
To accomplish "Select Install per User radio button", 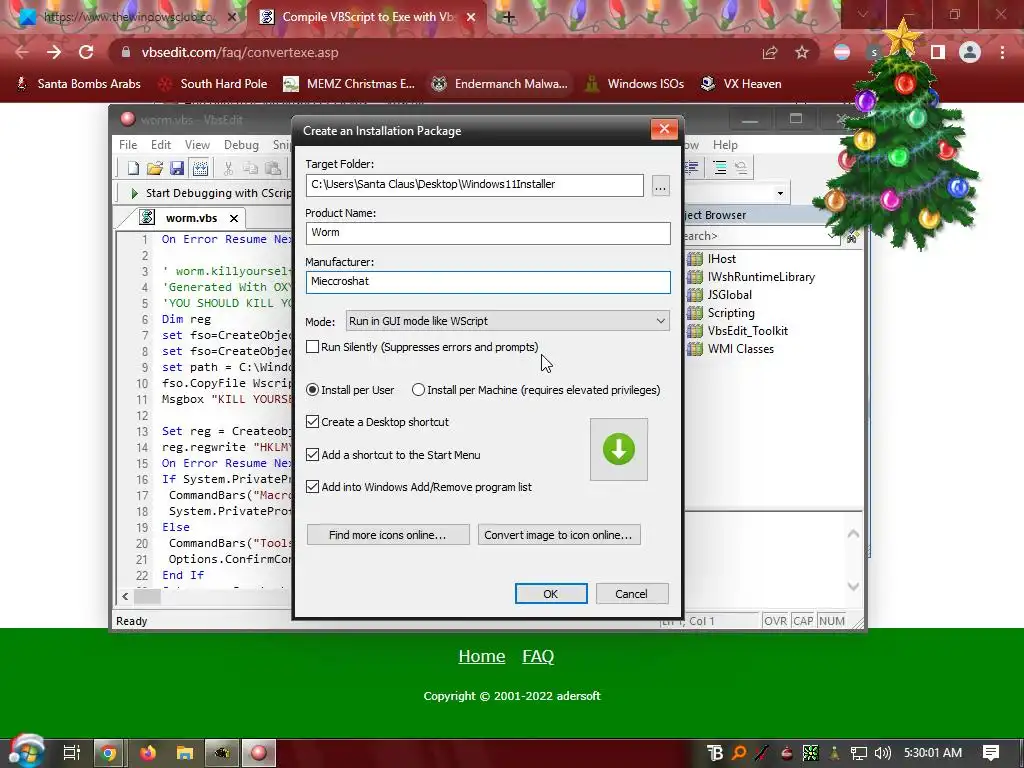I will click(312, 390).
